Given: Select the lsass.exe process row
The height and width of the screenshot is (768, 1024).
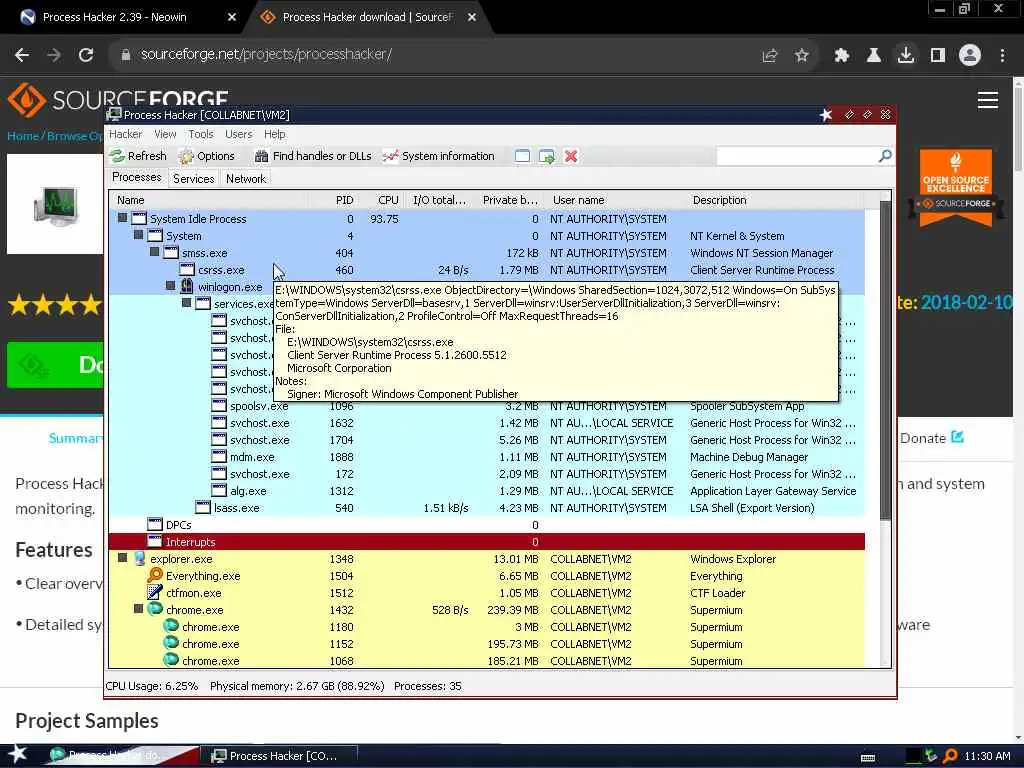Looking at the screenshot, I should coord(487,508).
